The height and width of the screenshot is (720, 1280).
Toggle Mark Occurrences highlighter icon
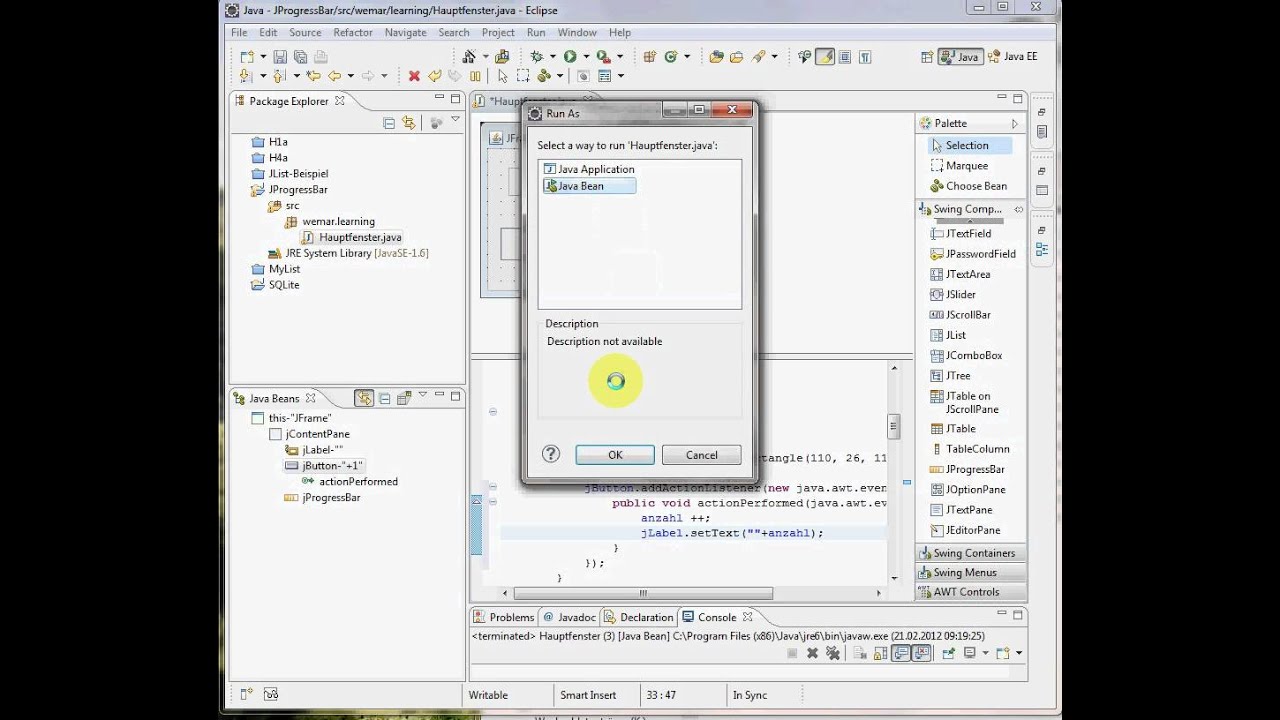point(825,57)
